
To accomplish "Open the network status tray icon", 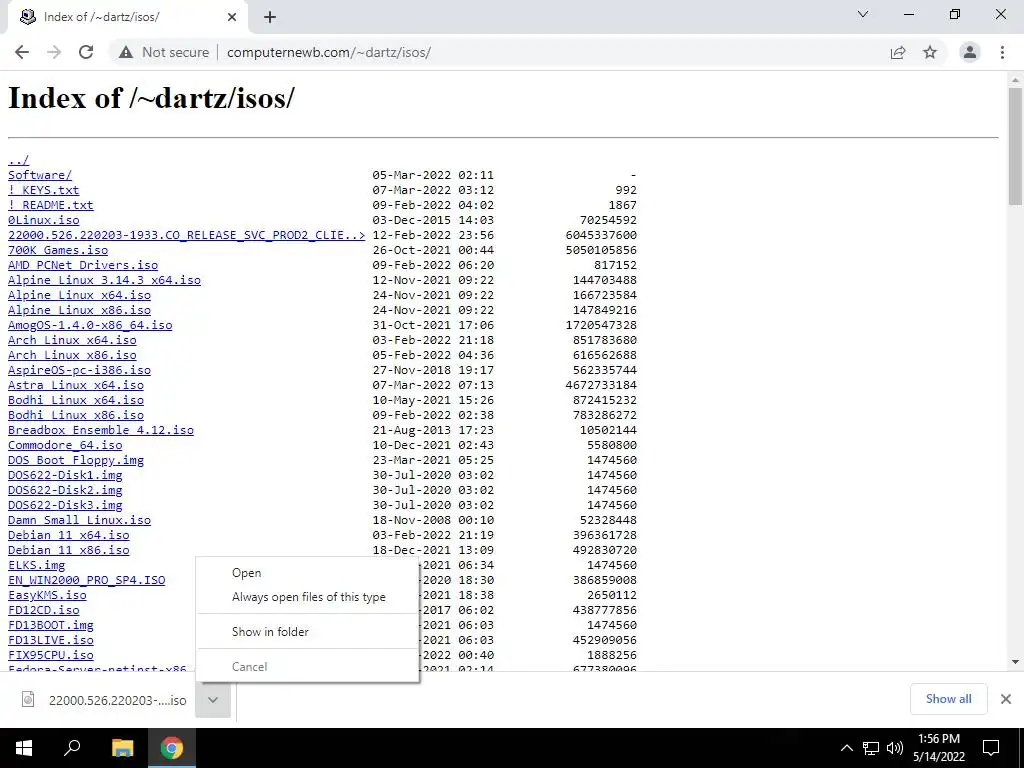I will pos(871,748).
